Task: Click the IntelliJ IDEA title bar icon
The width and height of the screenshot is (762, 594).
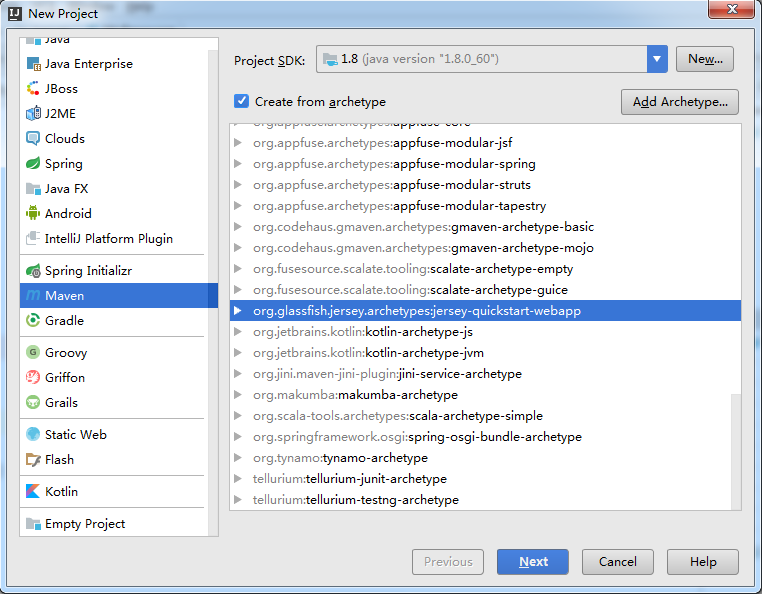Action: (x=15, y=14)
